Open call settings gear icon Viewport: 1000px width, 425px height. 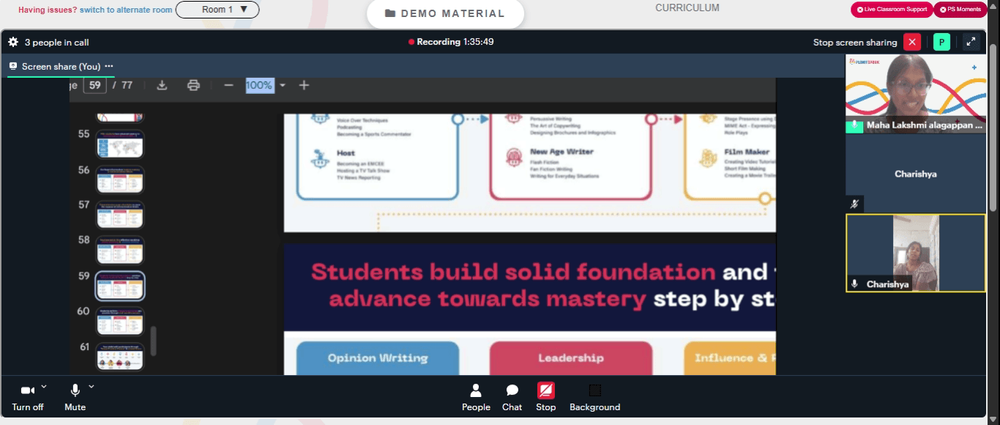[x=13, y=42]
